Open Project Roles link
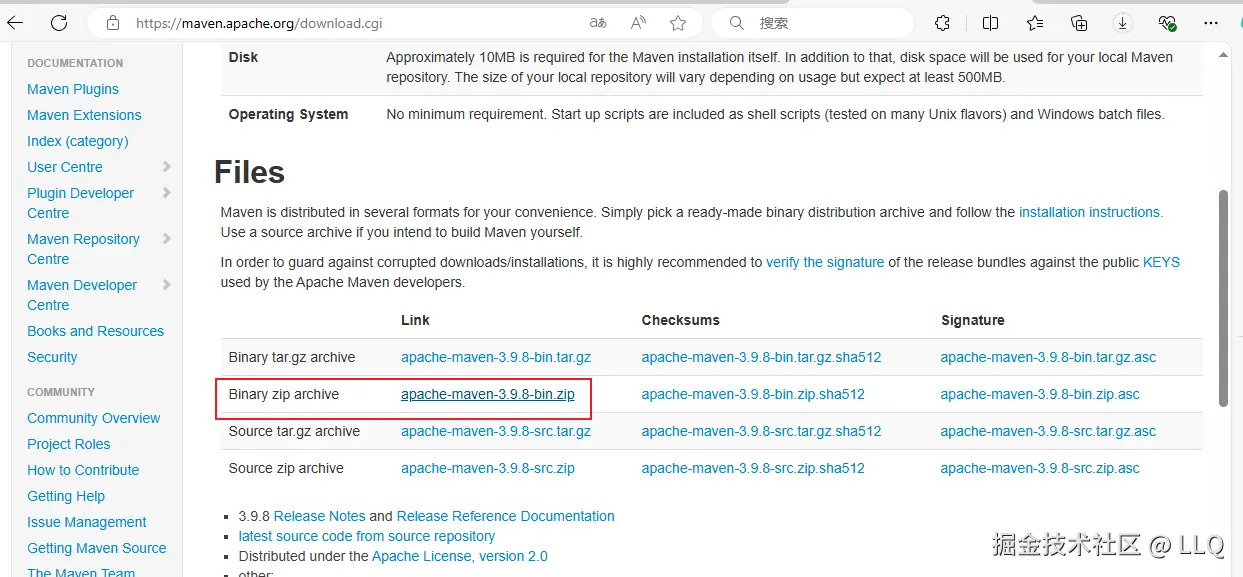1243x577 pixels. (x=69, y=444)
